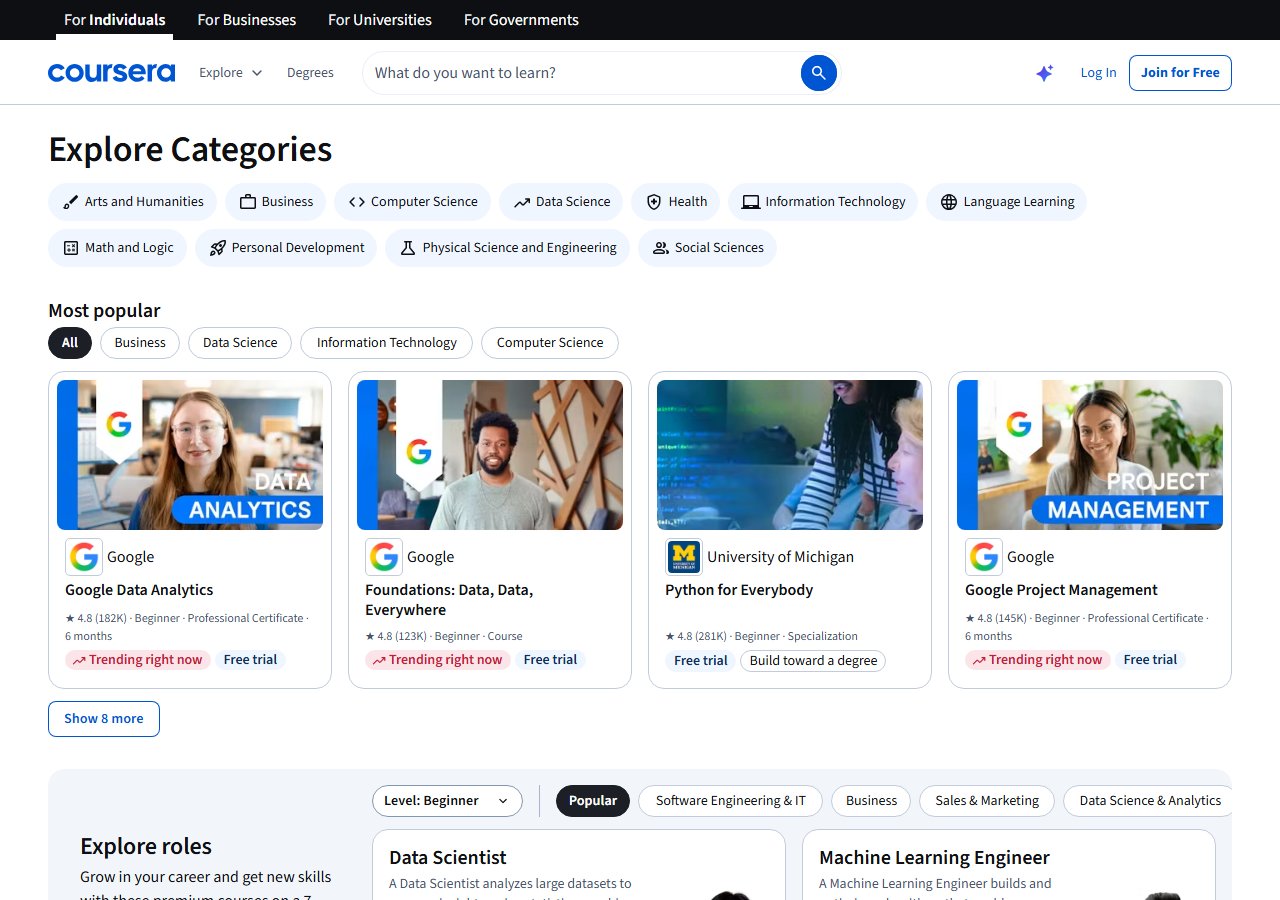Select the Popular roles filter
The height and width of the screenshot is (900, 1280).
pyautogui.click(x=593, y=801)
